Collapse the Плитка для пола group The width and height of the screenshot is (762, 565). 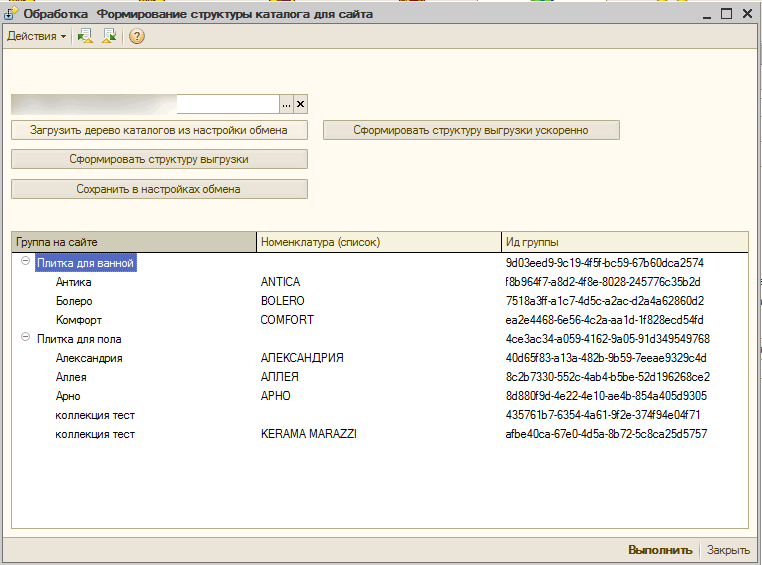23,339
